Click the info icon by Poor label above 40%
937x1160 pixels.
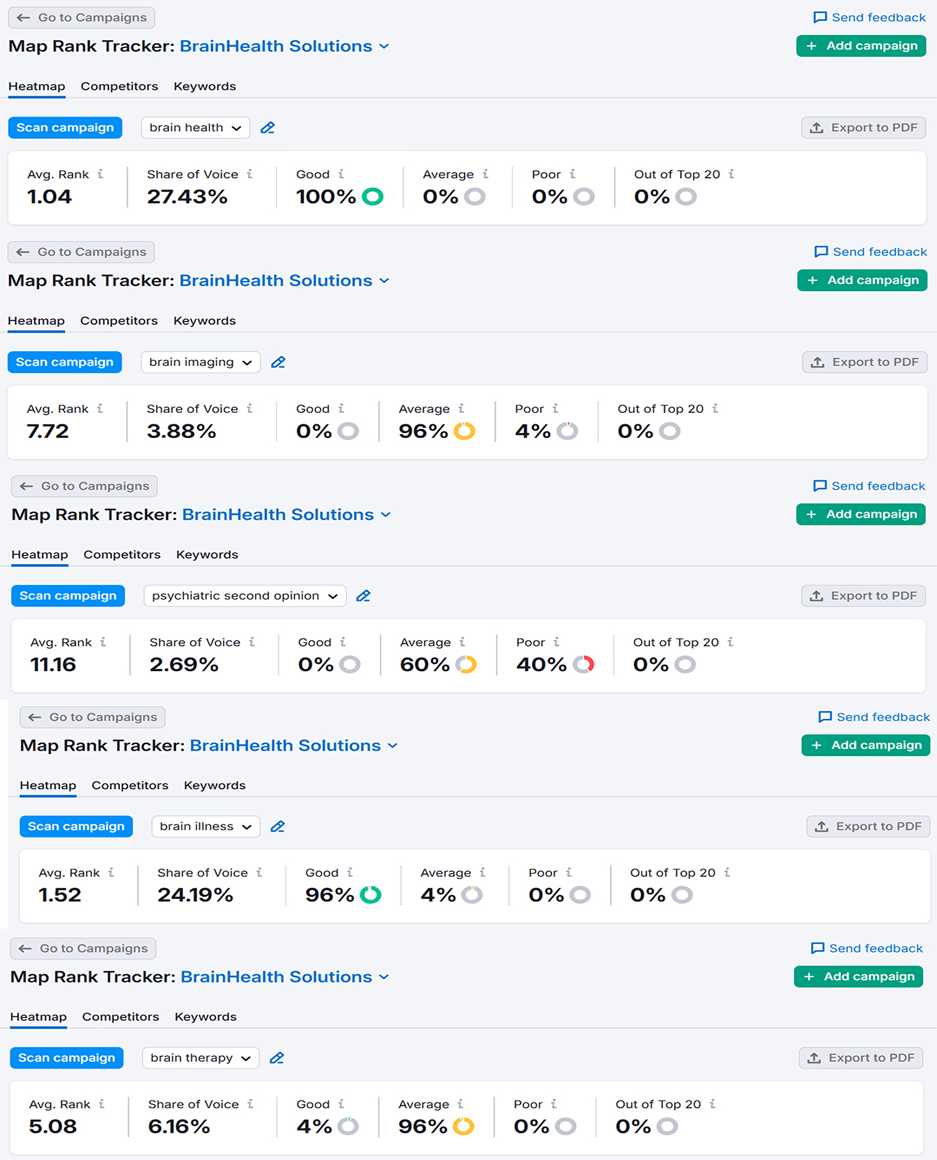point(557,642)
